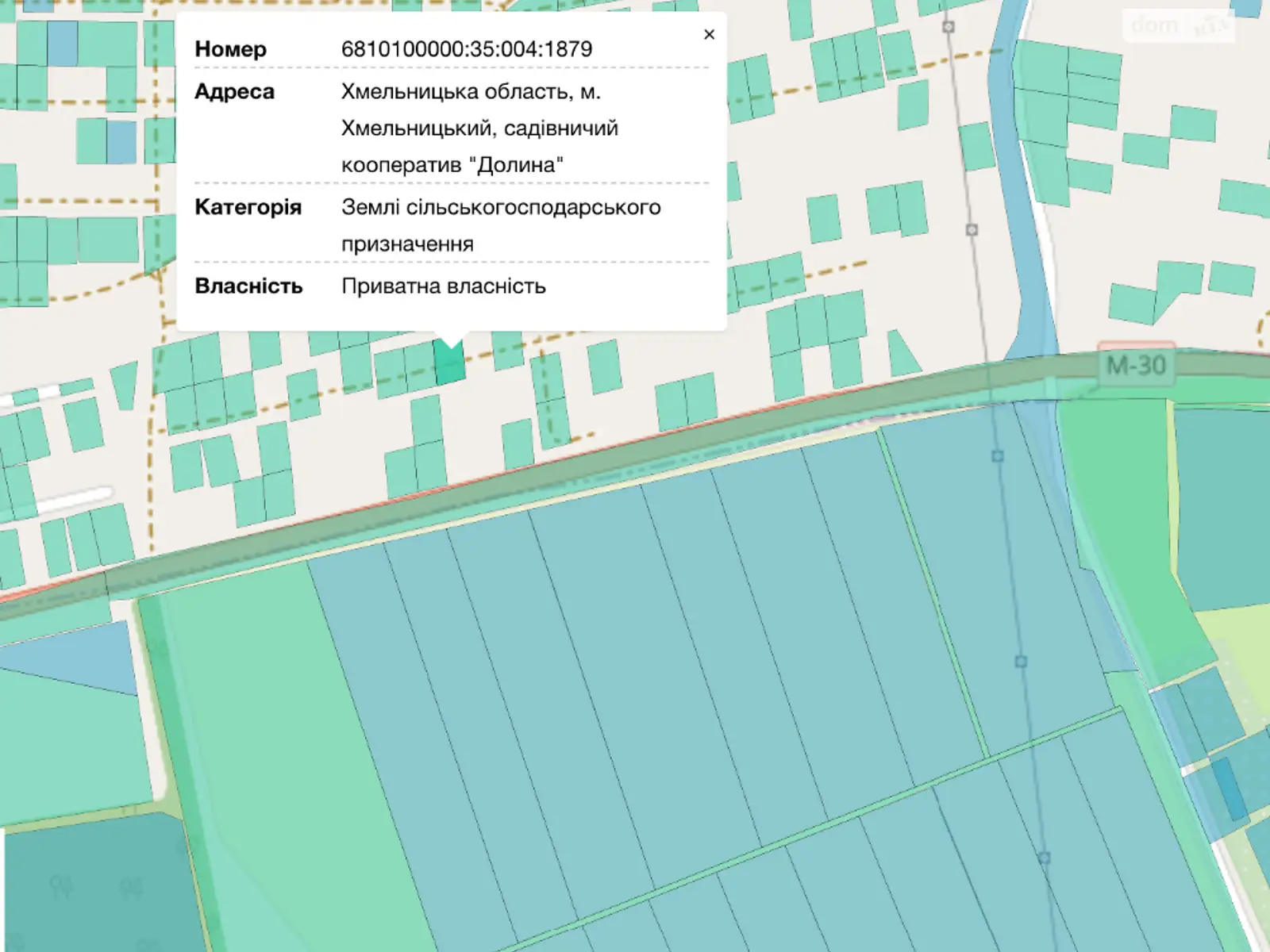Click the address line 'кооператив "Долина"'
Image resolution: width=1270 pixels, height=952 pixels.
[452, 165]
